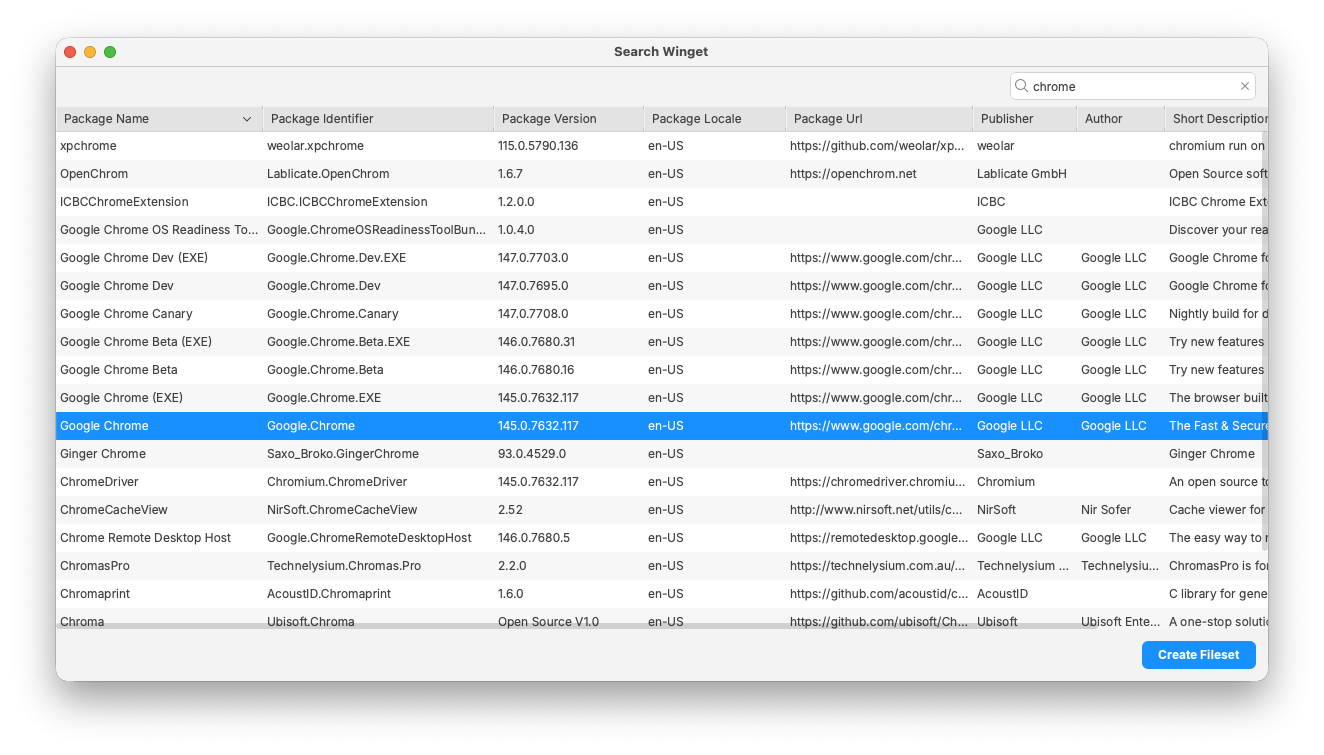Click the Google.Chrome identifier in the highlighted row
This screenshot has width=1324, height=755.
click(311, 426)
